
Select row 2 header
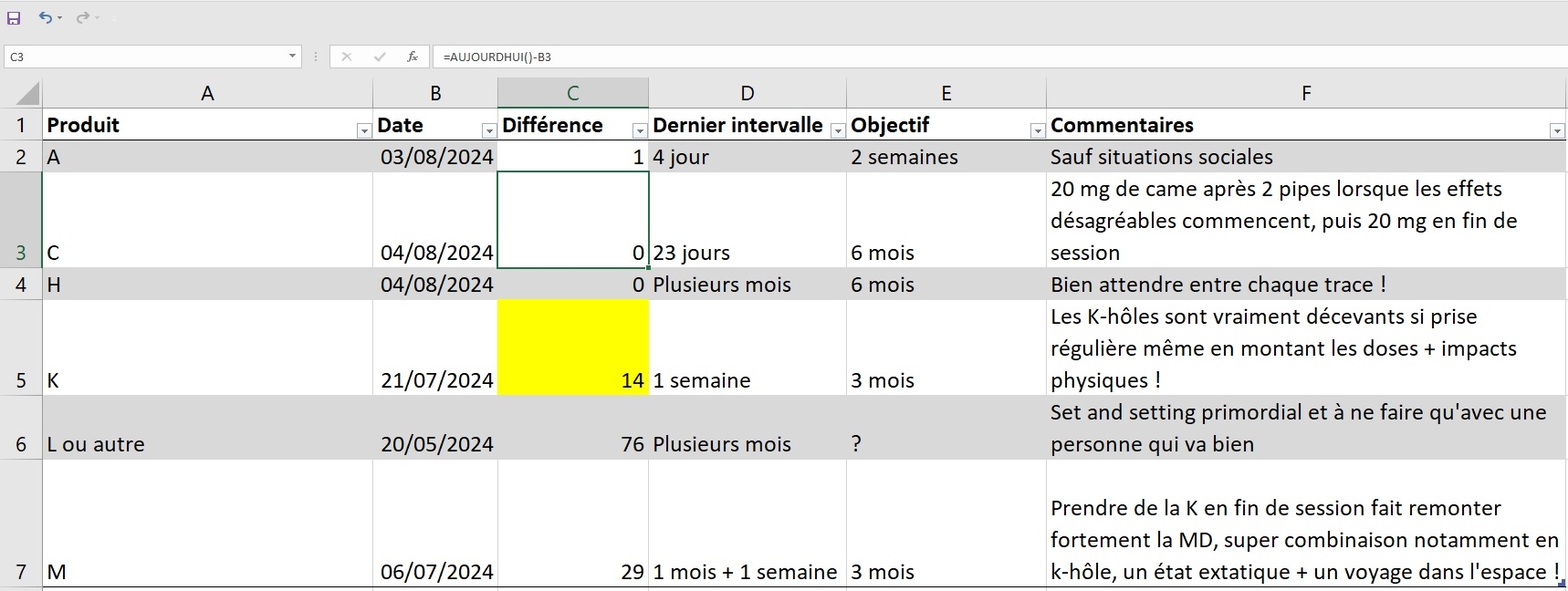(x=21, y=157)
